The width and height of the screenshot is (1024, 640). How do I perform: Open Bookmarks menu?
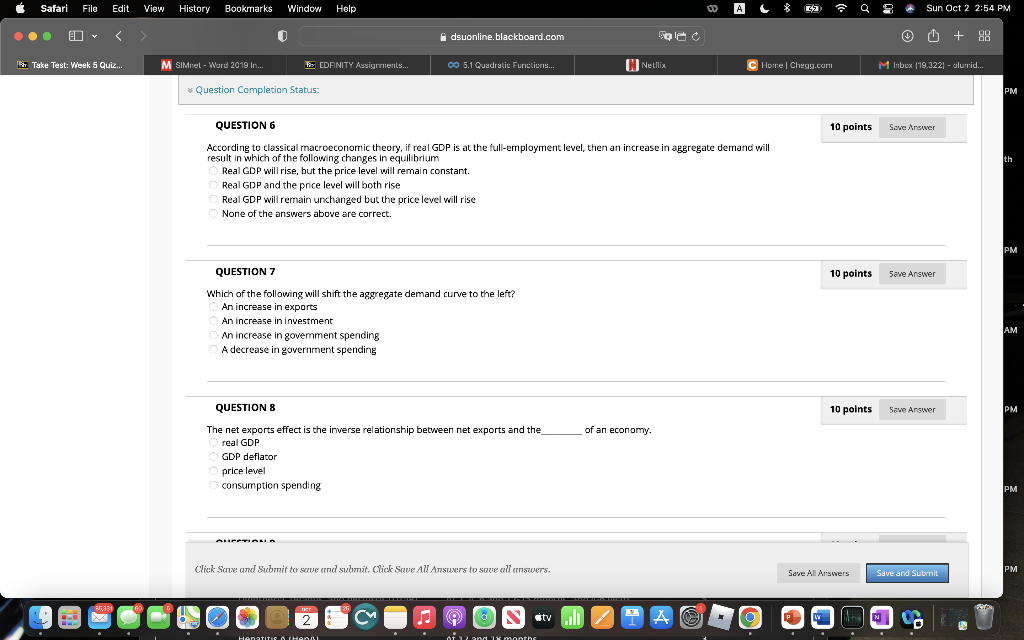(248, 8)
